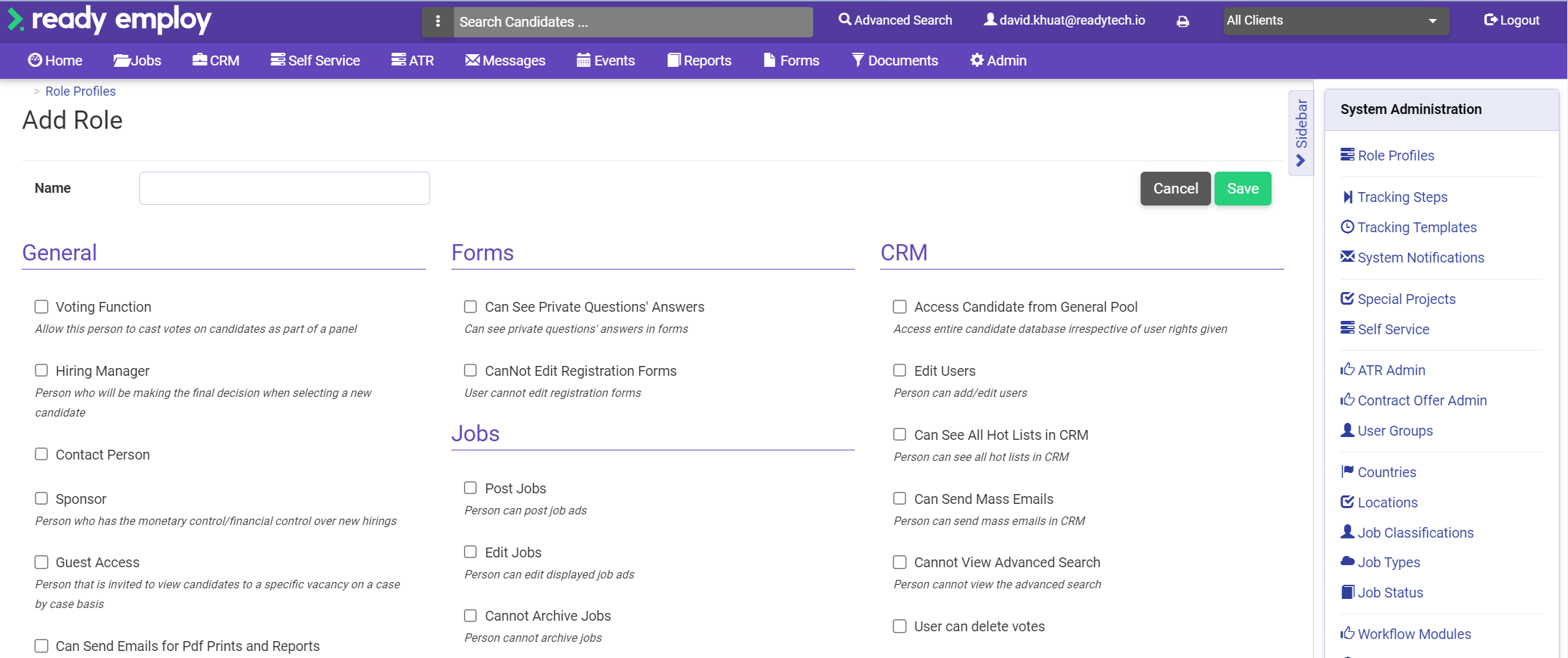This screenshot has width=1568, height=658.
Task: Click the Countries flag icon
Action: [x=1347, y=472]
